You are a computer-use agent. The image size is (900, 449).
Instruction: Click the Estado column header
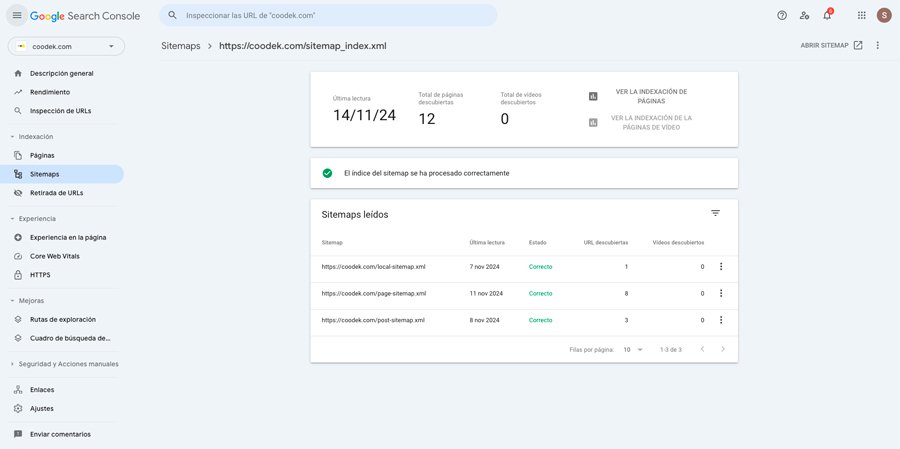[x=538, y=242]
